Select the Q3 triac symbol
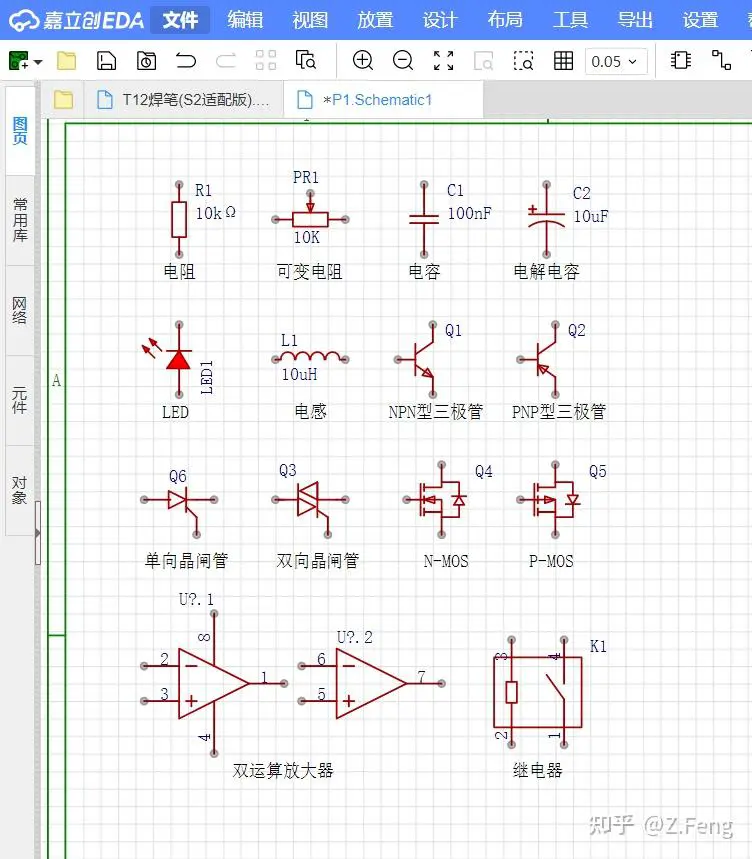The height and width of the screenshot is (859, 752). 310,507
